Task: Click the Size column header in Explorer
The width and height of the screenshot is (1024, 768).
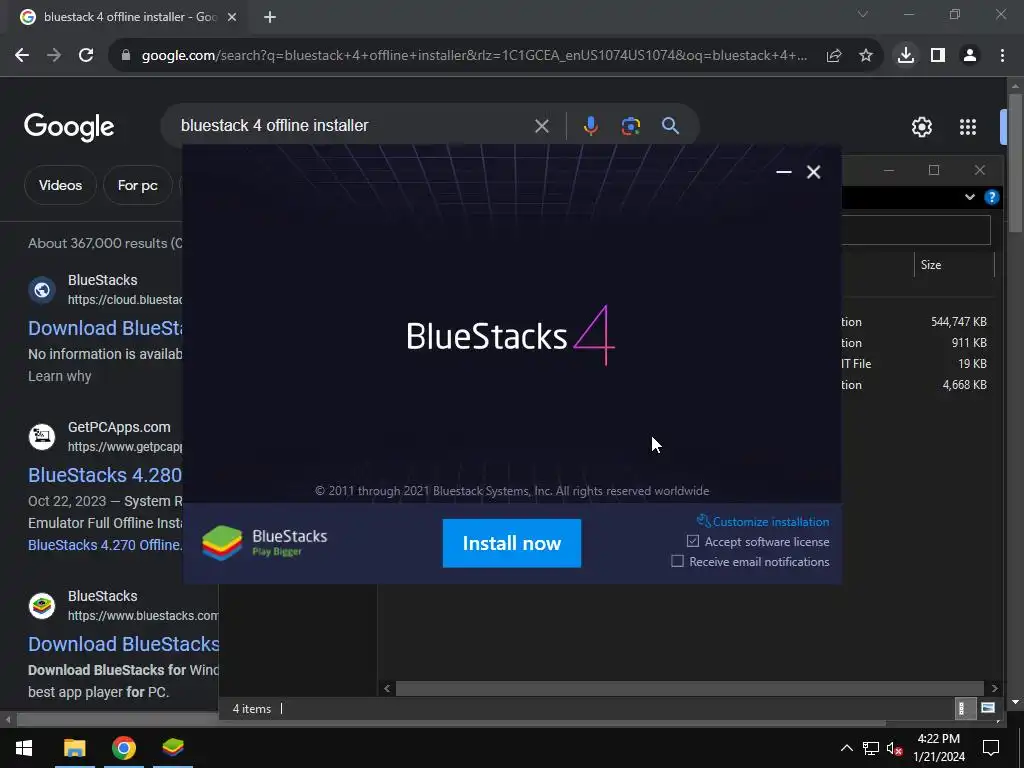Action: (953, 264)
